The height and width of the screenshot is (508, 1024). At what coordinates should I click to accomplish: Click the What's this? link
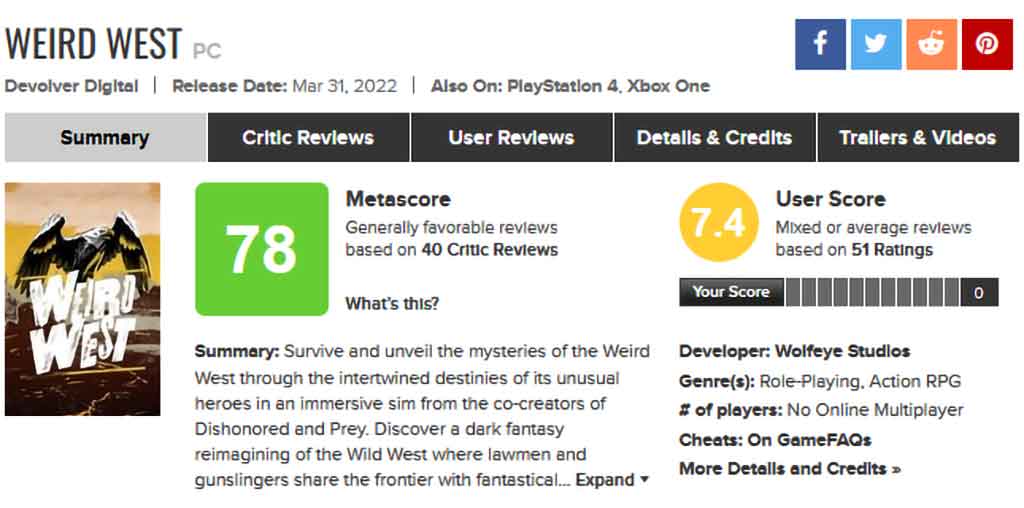click(x=392, y=304)
